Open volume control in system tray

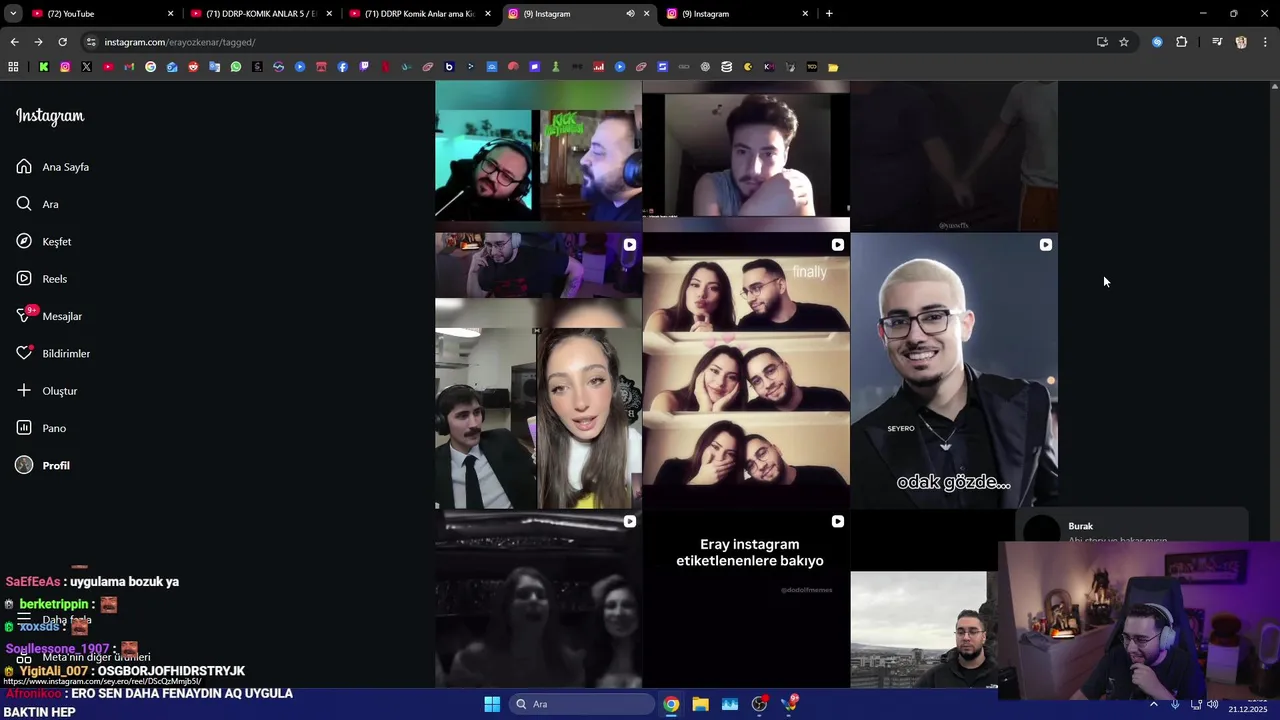(x=1212, y=704)
